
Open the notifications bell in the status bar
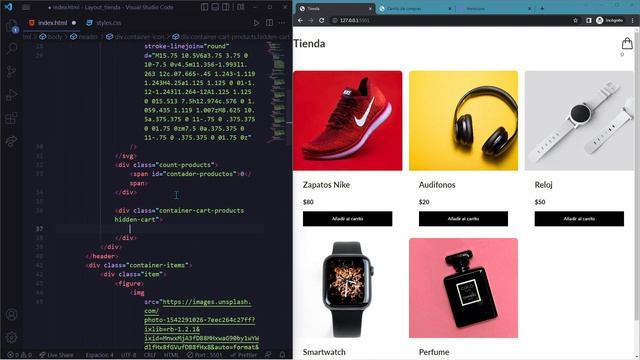point(282,355)
